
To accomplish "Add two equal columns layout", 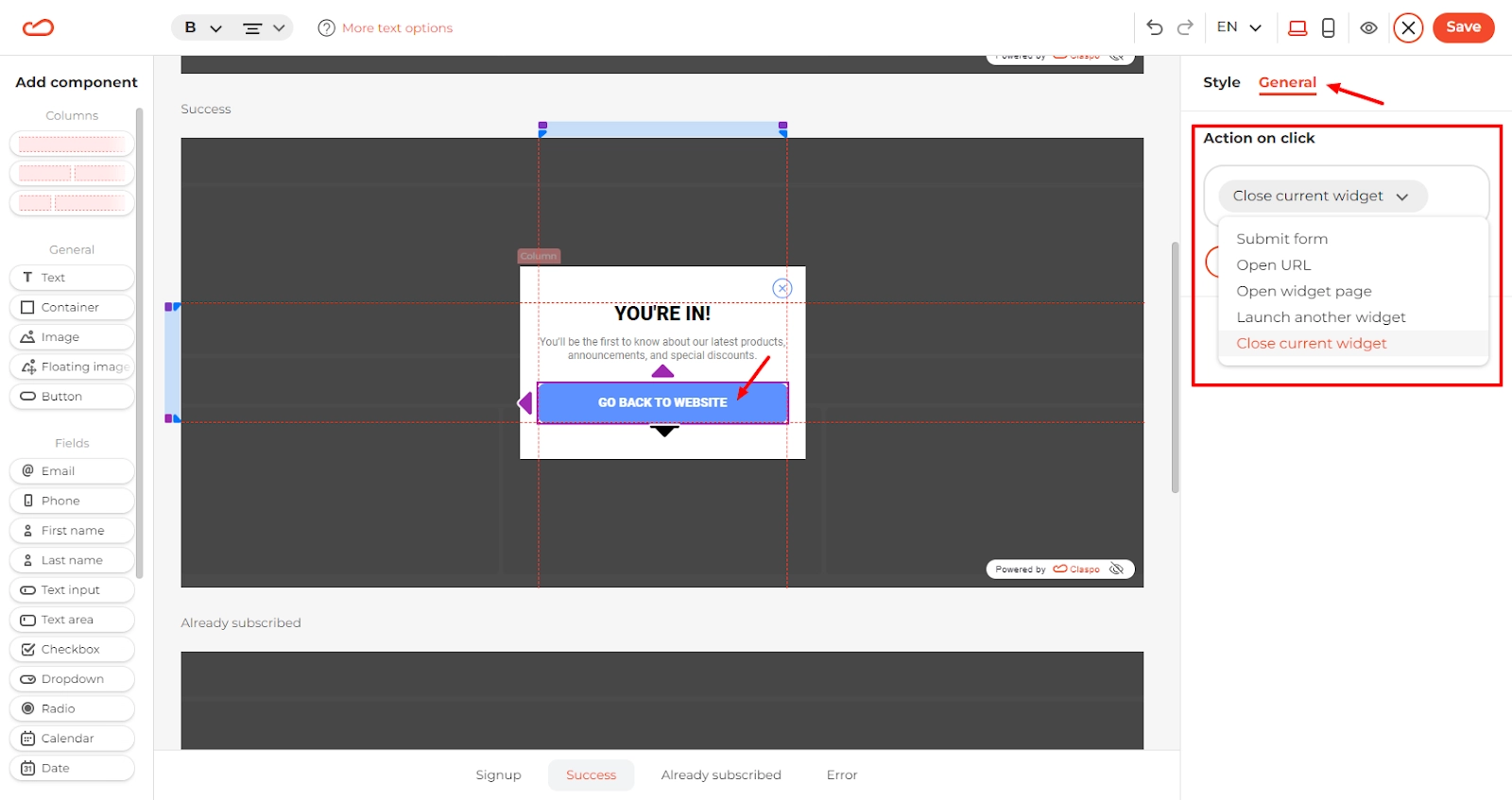I will (x=72, y=174).
